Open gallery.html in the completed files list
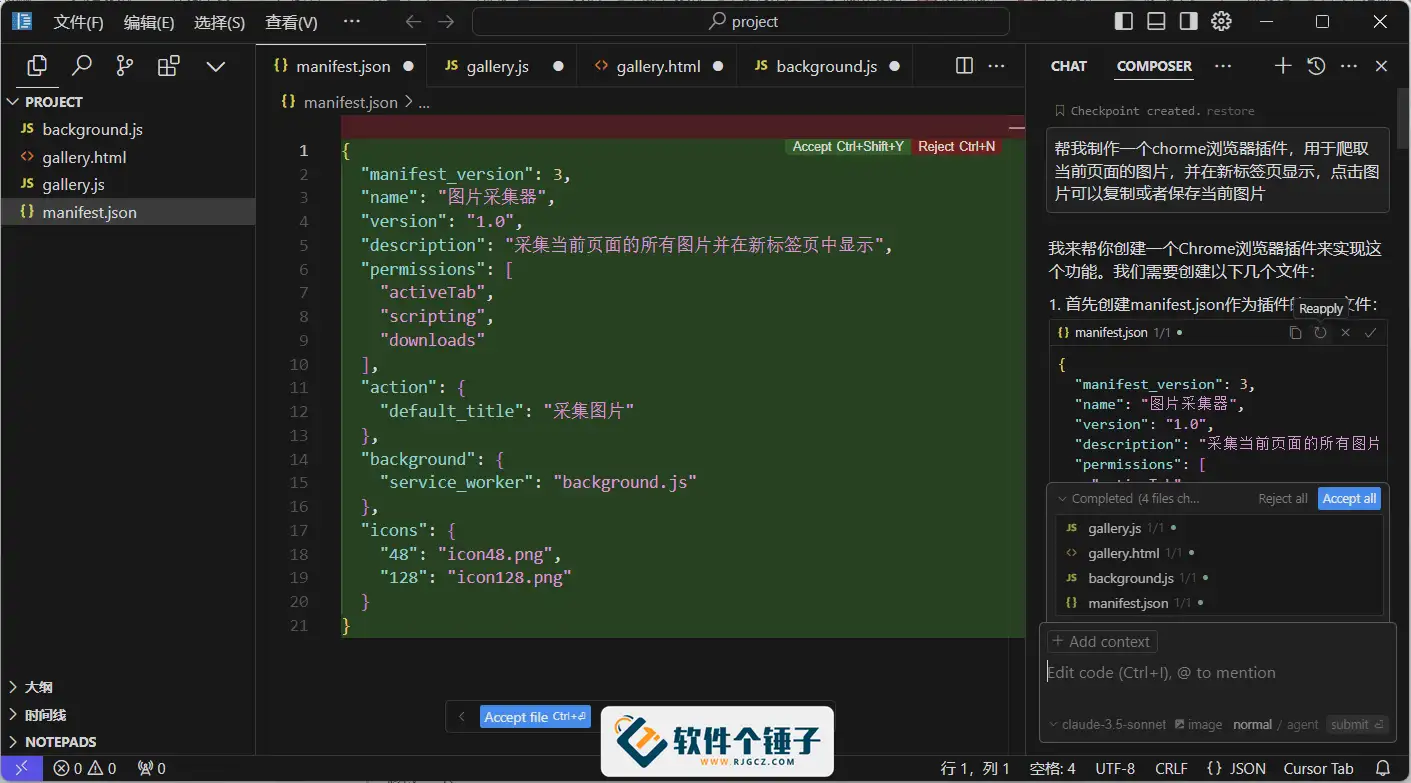 (1220, 553)
